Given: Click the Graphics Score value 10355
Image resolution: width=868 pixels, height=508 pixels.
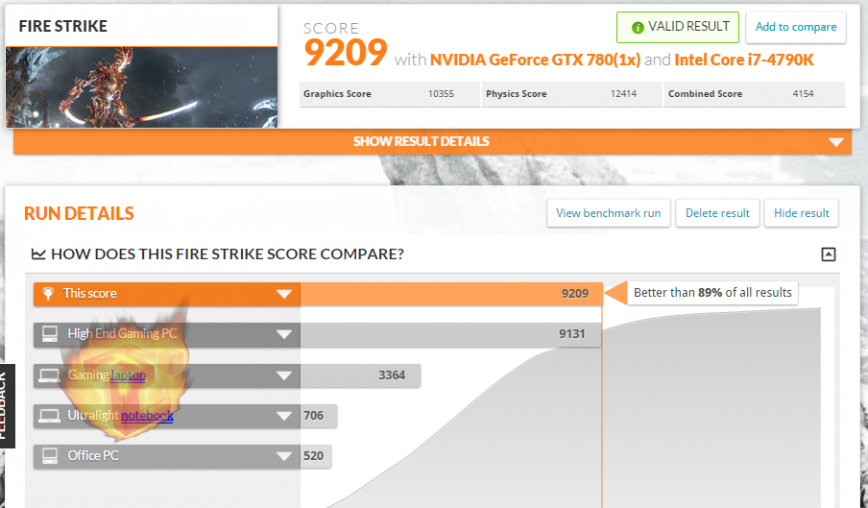Looking at the screenshot, I should click(x=441, y=94).
